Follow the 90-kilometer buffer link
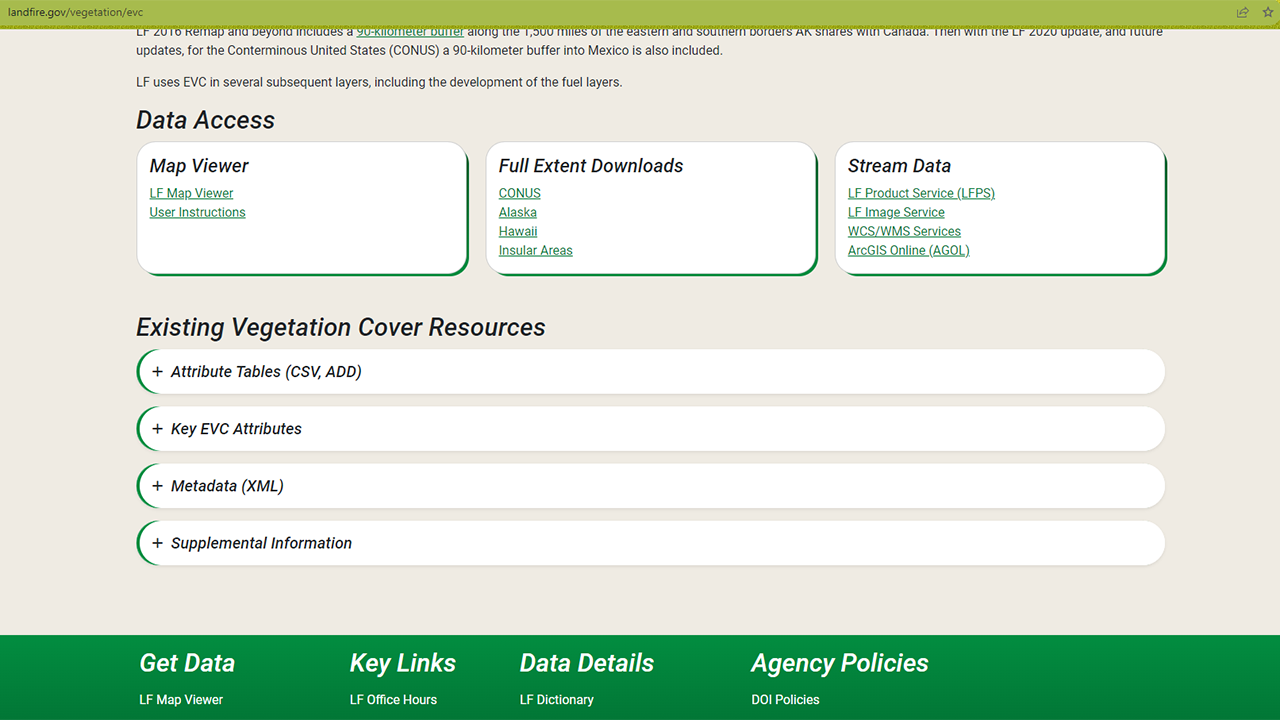The width and height of the screenshot is (1280, 720). pyautogui.click(x=410, y=31)
